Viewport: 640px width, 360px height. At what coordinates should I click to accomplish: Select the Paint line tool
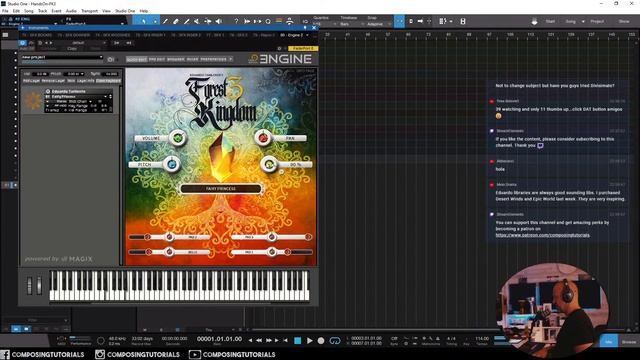pos(186,21)
